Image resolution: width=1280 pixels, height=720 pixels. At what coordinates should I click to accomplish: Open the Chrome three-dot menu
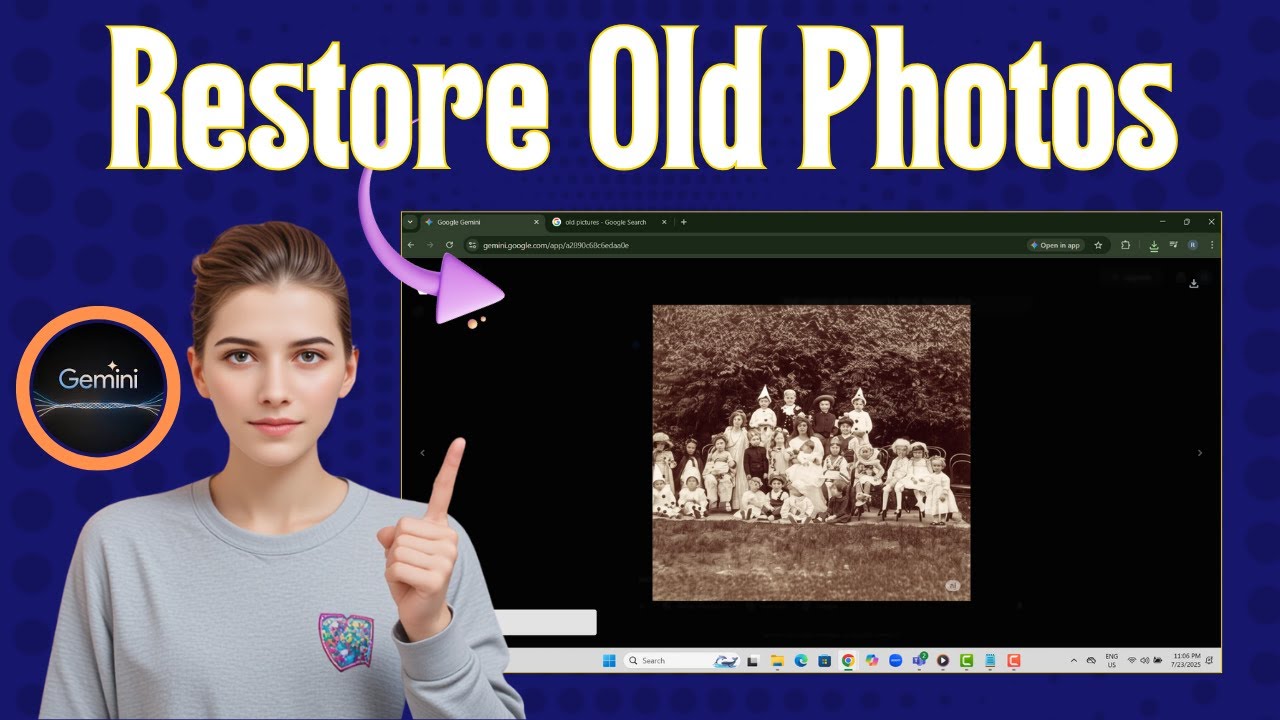[1212, 245]
